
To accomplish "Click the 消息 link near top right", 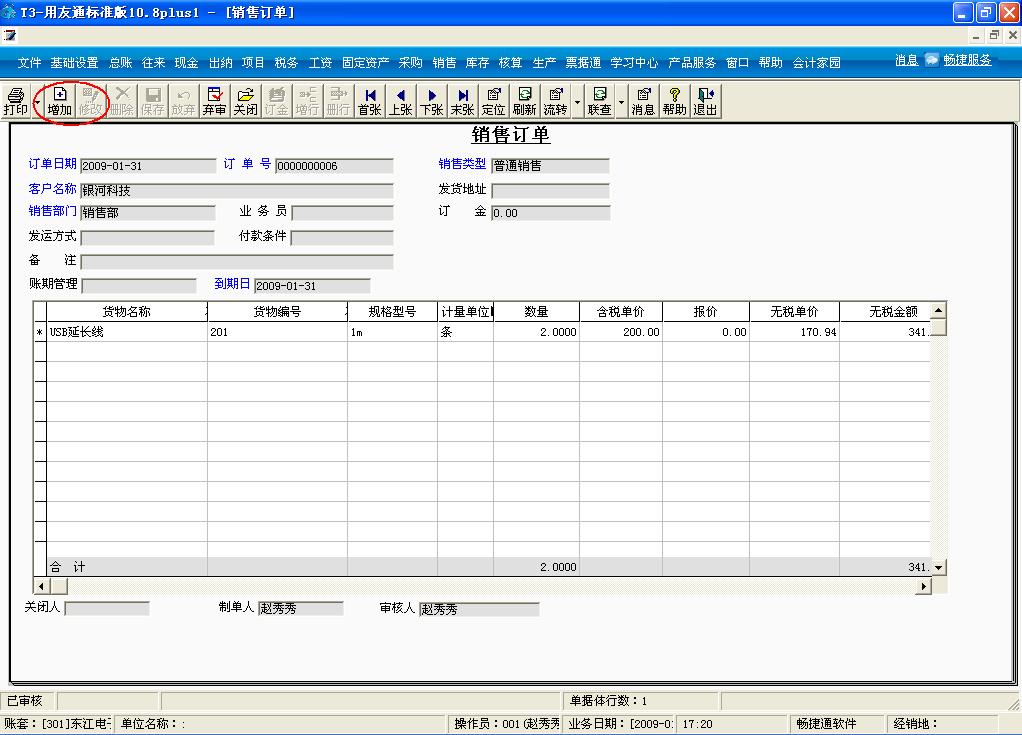I will pyautogui.click(x=905, y=61).
